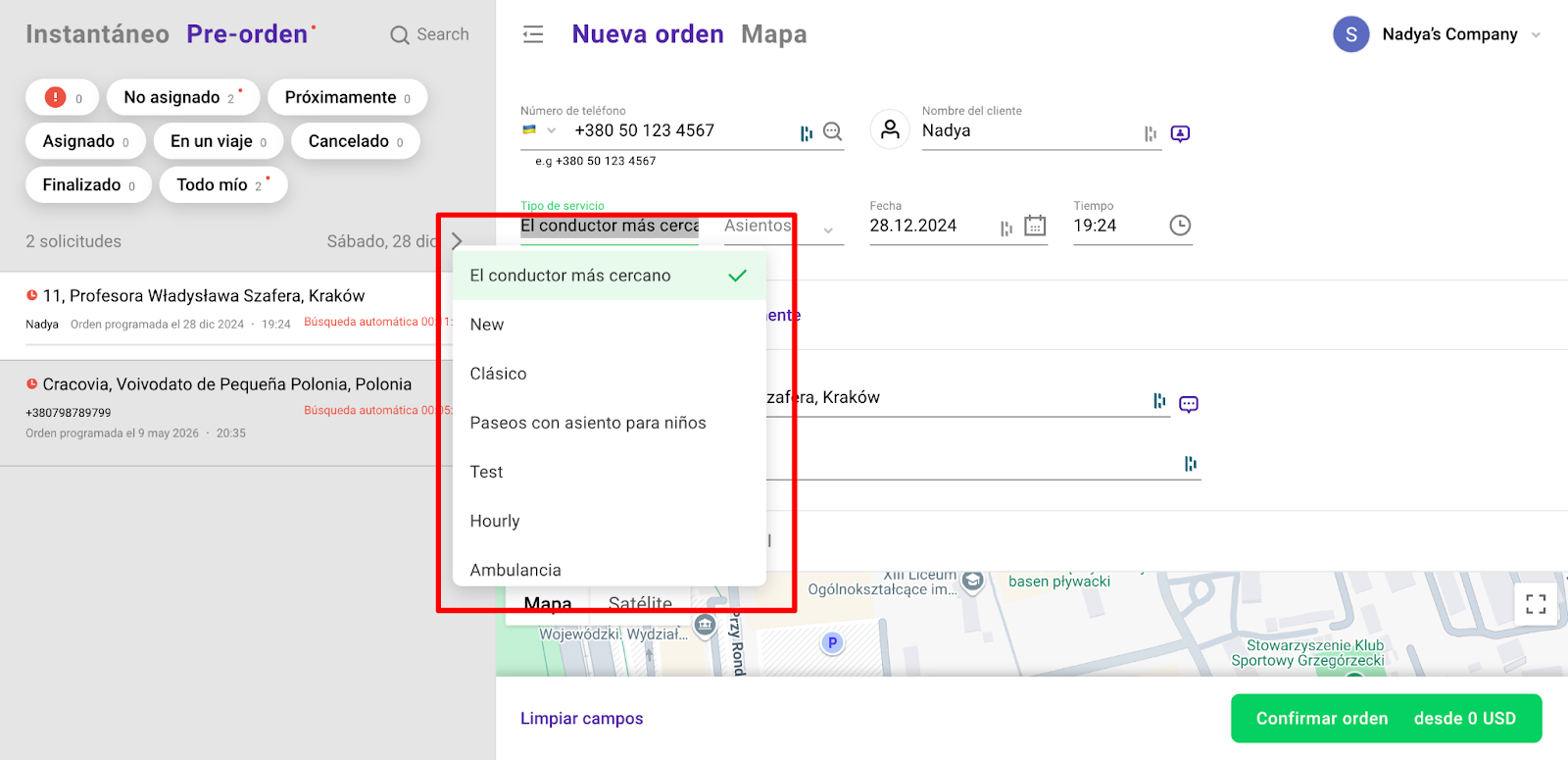Switch map to Satélite view
The image size is (1568, 760).
(x=640, y=603)
